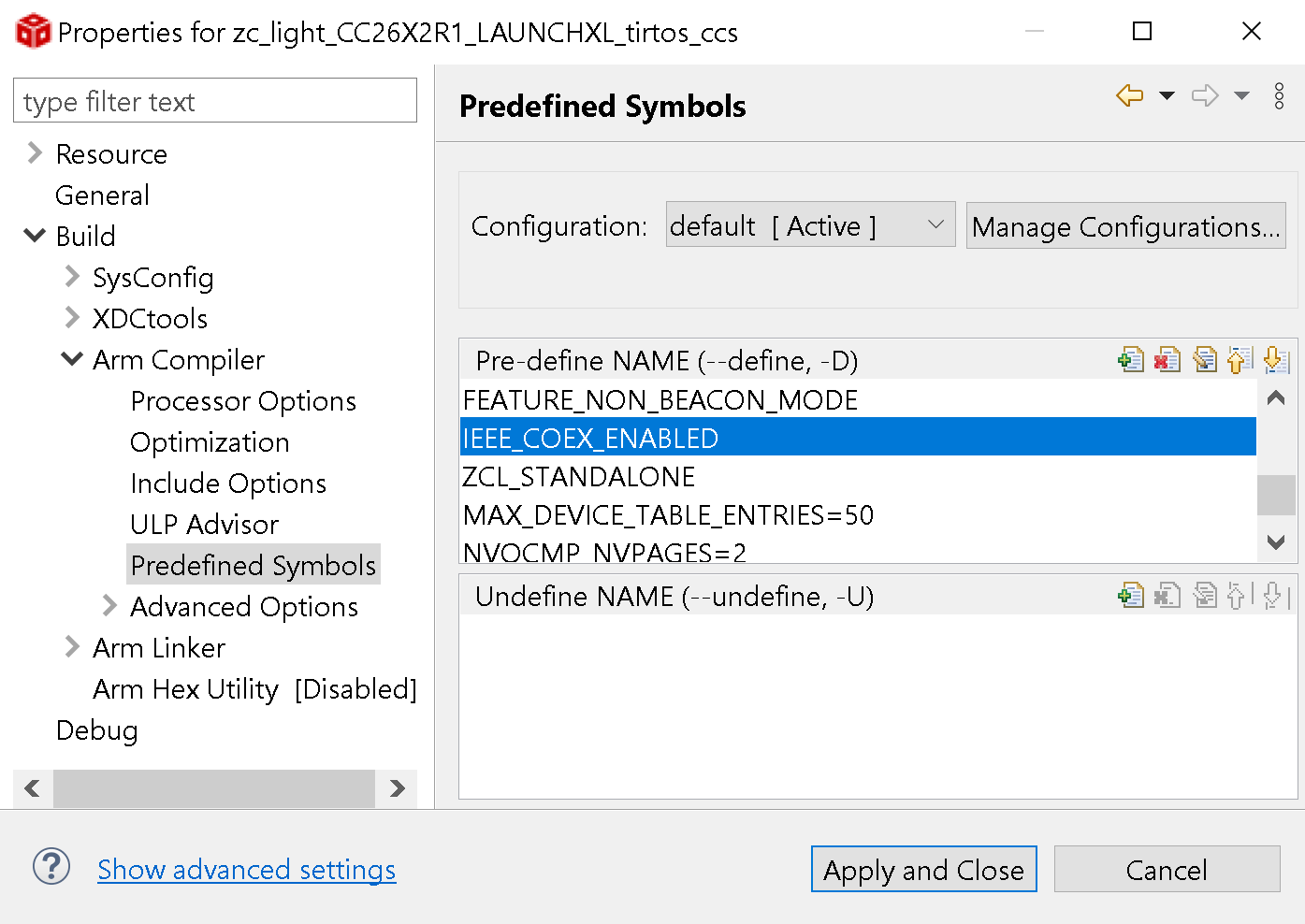This screenshot has height=924, width=1305.
Task: Select Optimization under Arm Compiler
Action: (x=210, y=441)
